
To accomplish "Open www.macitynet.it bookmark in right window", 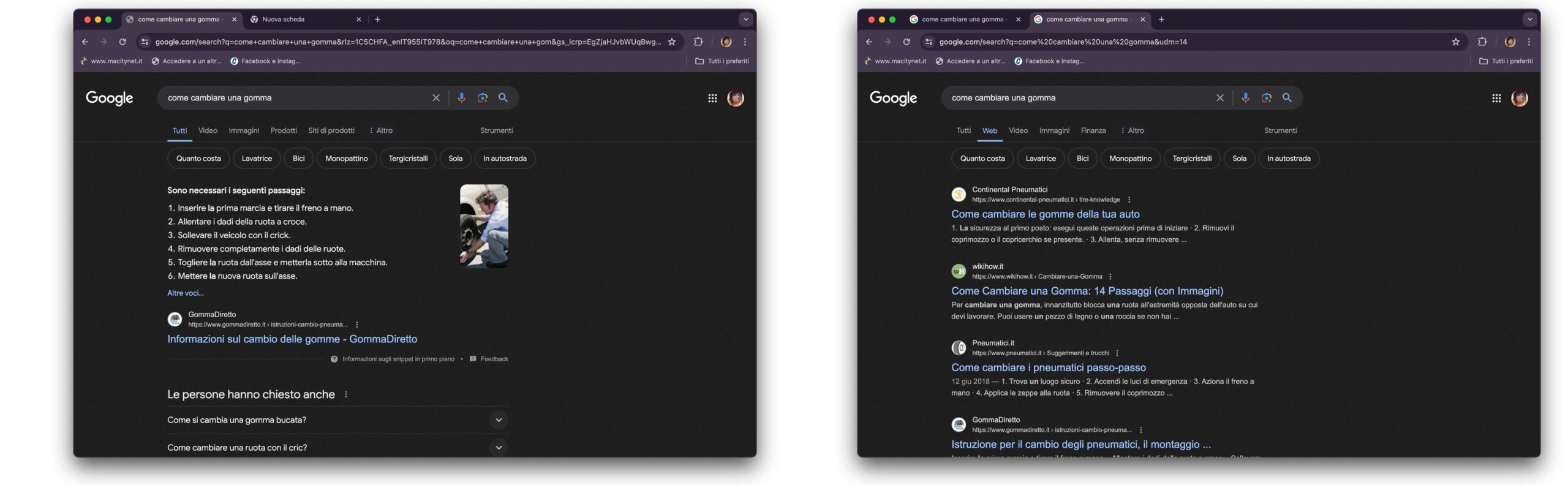I will tap(895, 61).
